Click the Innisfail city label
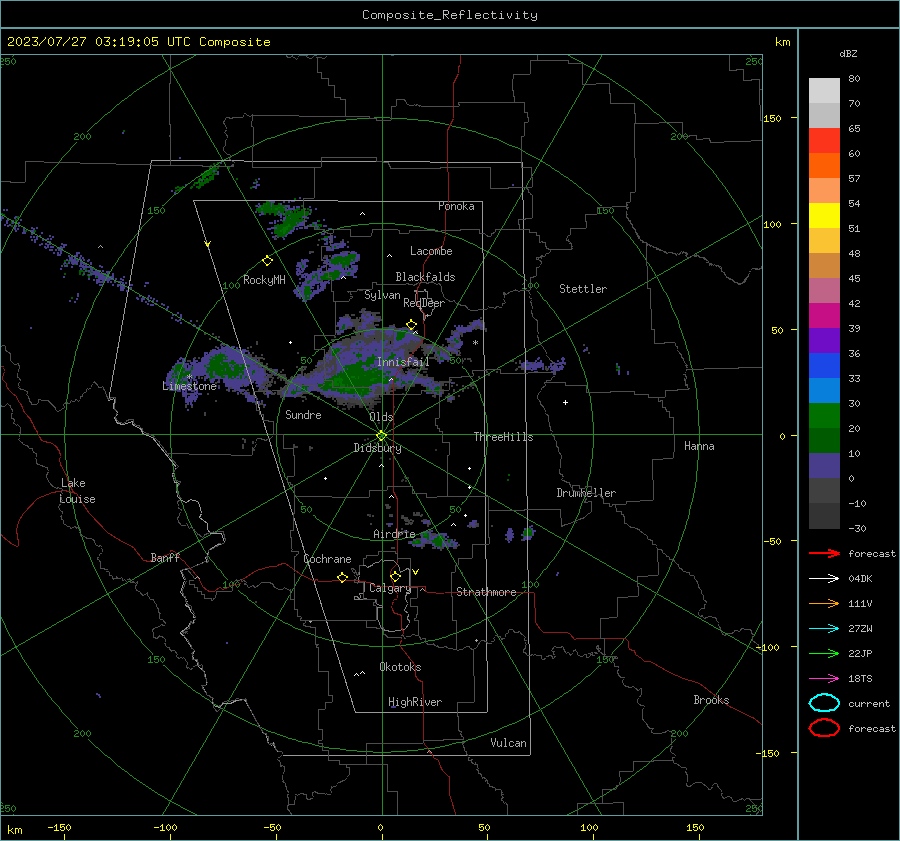This screenshot has width=900, height=841. coord(403,362)
